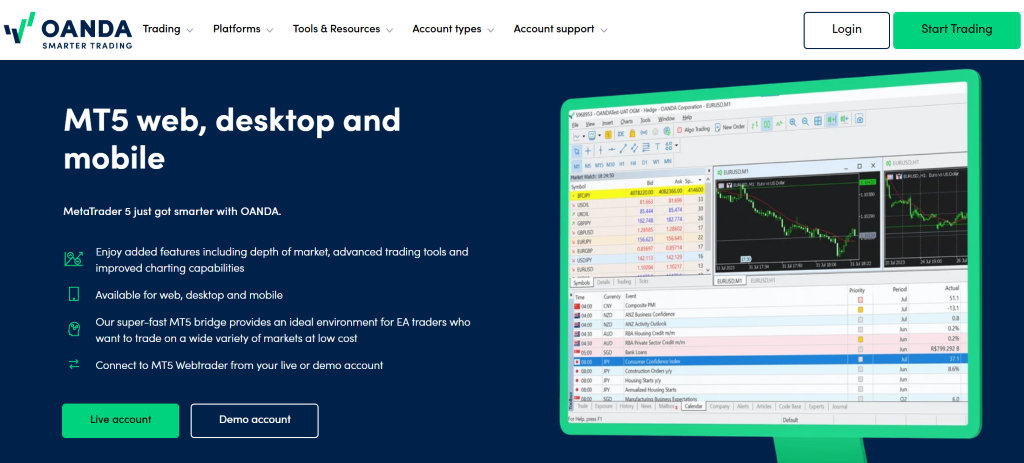Screen dimensions: 1024x463
Task: Click the OANDA Smarter Trading logo
Action: coord(68,30)
